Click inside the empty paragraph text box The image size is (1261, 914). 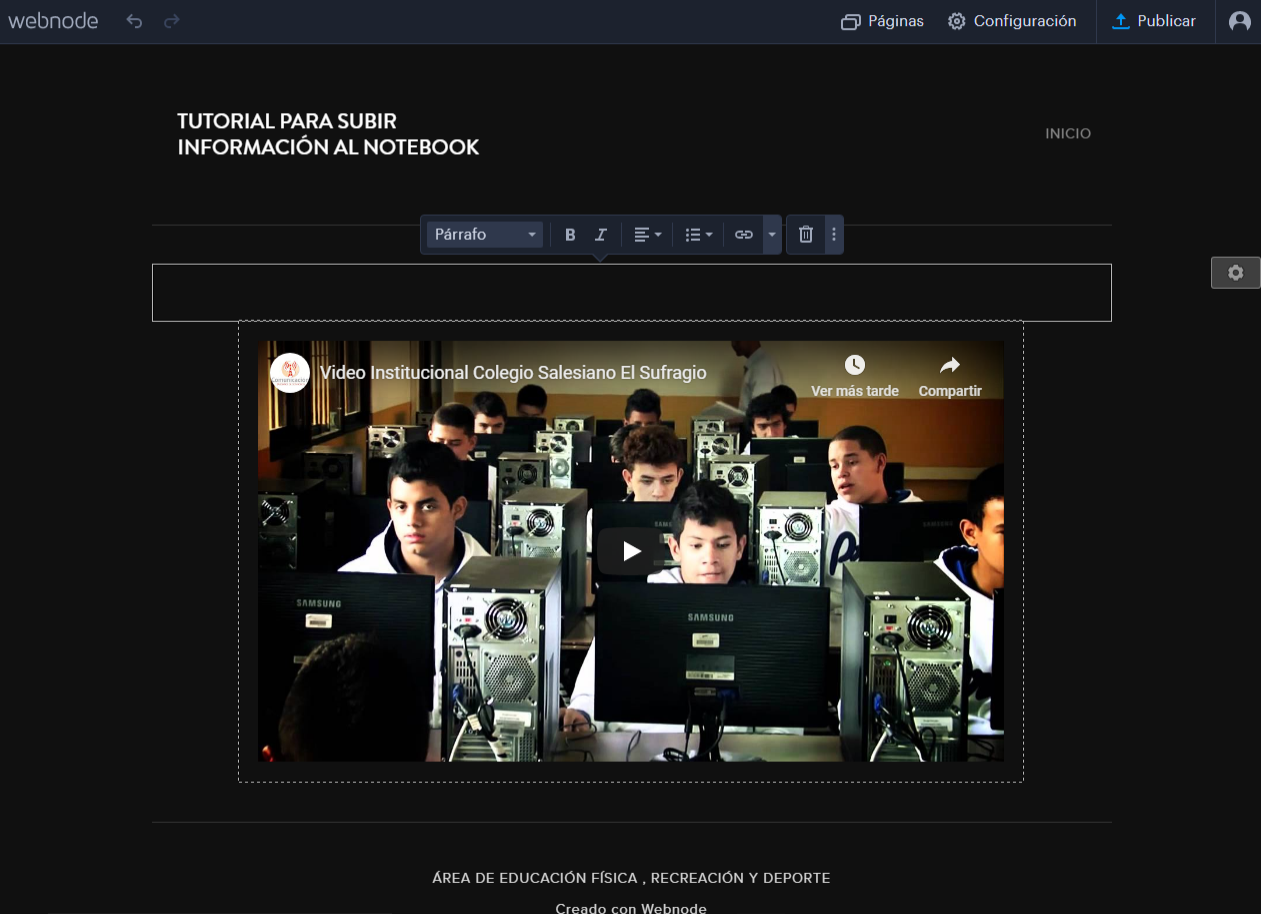631,293
